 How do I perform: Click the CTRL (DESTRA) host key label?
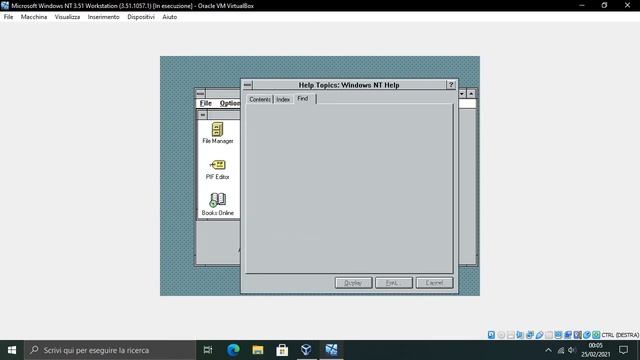(620, 335)
